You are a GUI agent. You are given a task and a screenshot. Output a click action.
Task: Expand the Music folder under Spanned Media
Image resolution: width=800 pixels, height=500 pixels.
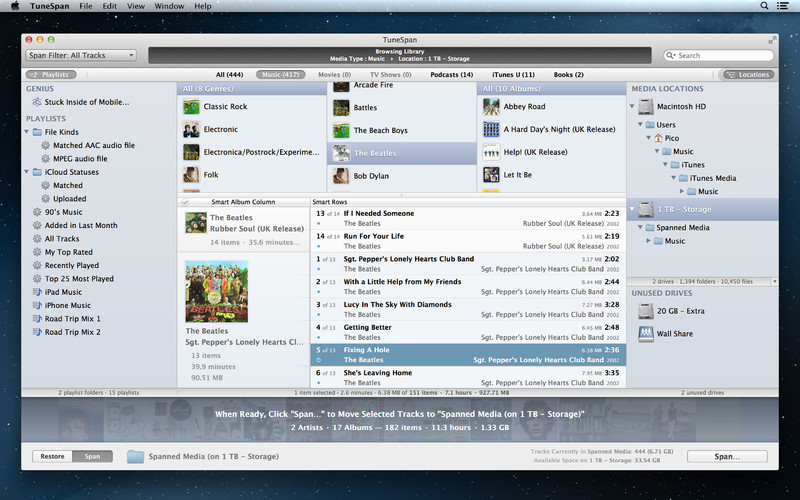click(648, 241)
